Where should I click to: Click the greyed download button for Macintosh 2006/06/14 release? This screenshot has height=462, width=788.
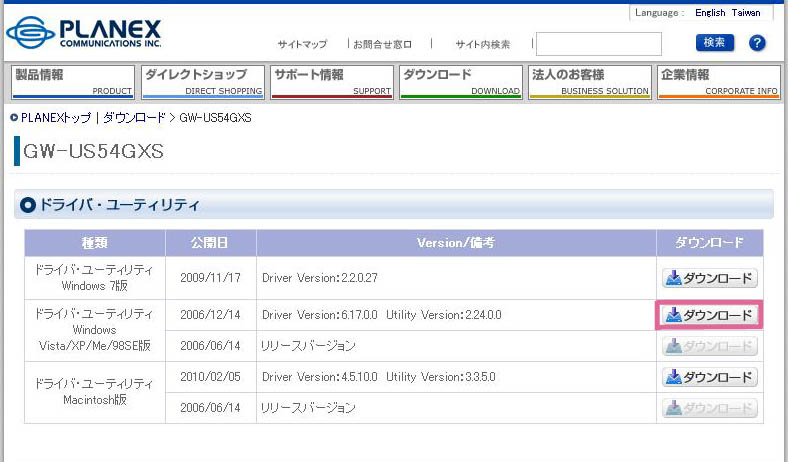(x=710, y=408)
